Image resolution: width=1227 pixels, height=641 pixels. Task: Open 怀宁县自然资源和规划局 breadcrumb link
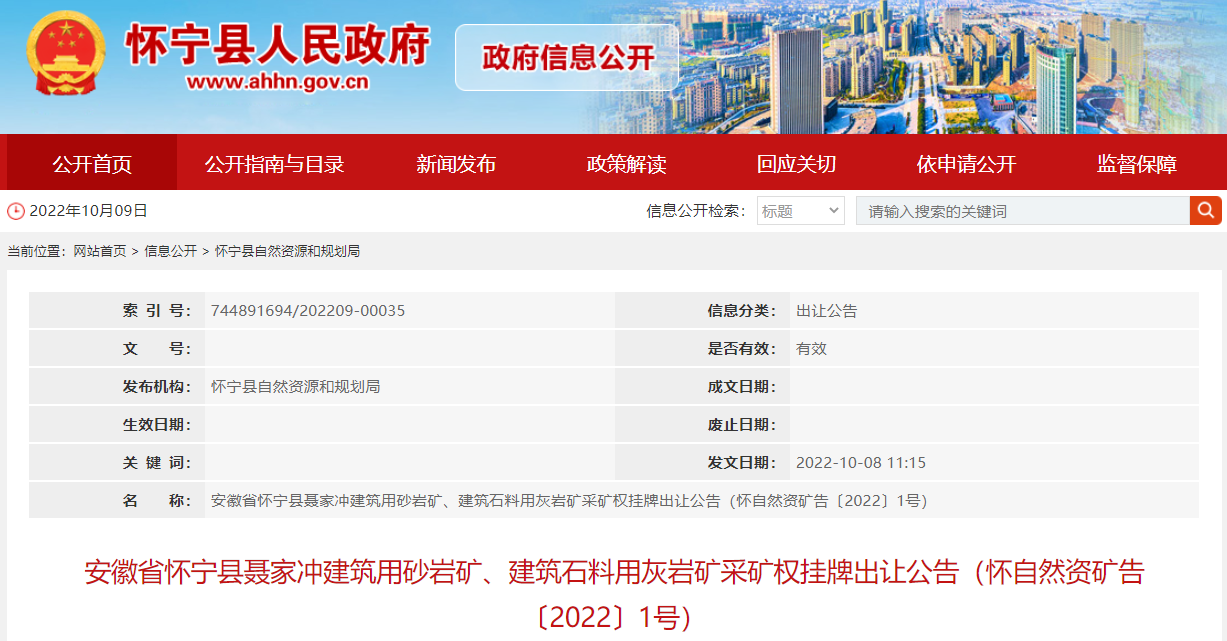(287, 251)
